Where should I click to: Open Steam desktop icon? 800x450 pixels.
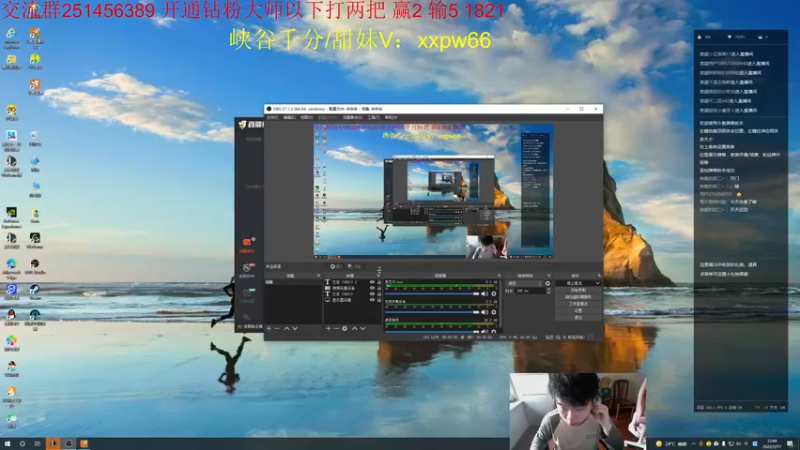(x=35, y=292)
